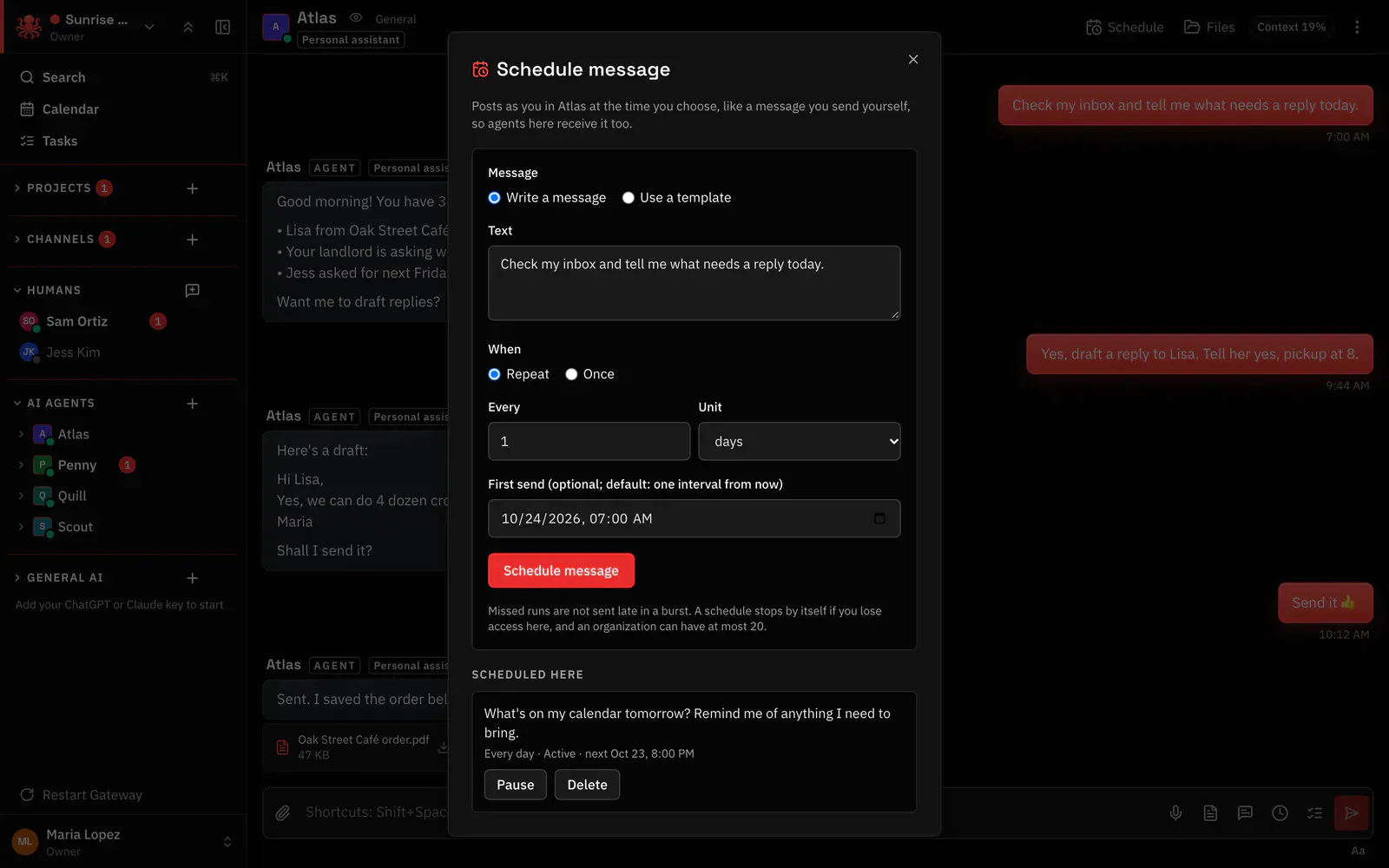The height and width of the screenshot is (868, 1389).
Task: Select the Use a template radio
Action: pos(629,198)
